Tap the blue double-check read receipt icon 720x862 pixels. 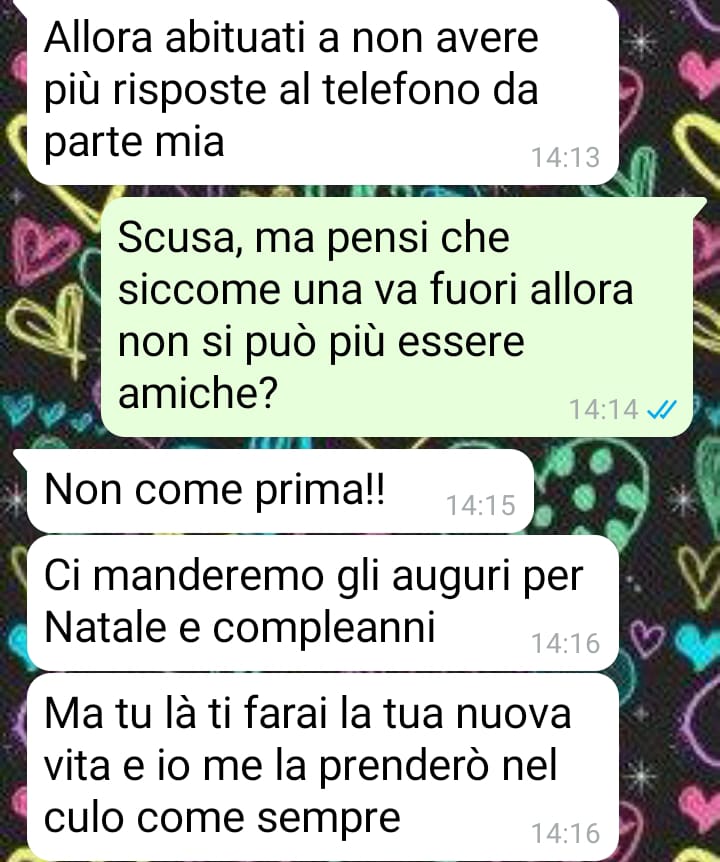tap(661, 409)
